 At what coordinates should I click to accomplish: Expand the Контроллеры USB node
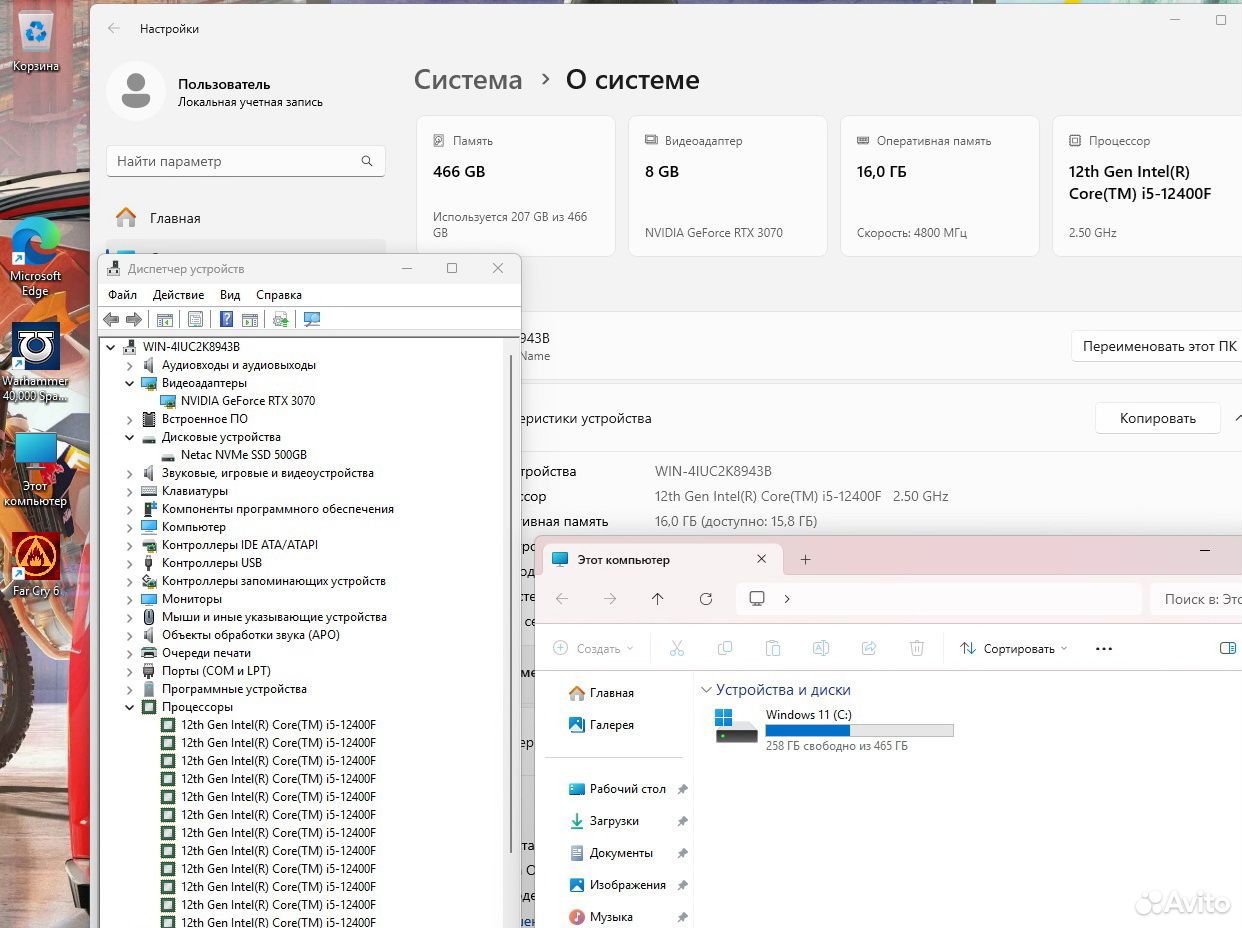[130, 563]
